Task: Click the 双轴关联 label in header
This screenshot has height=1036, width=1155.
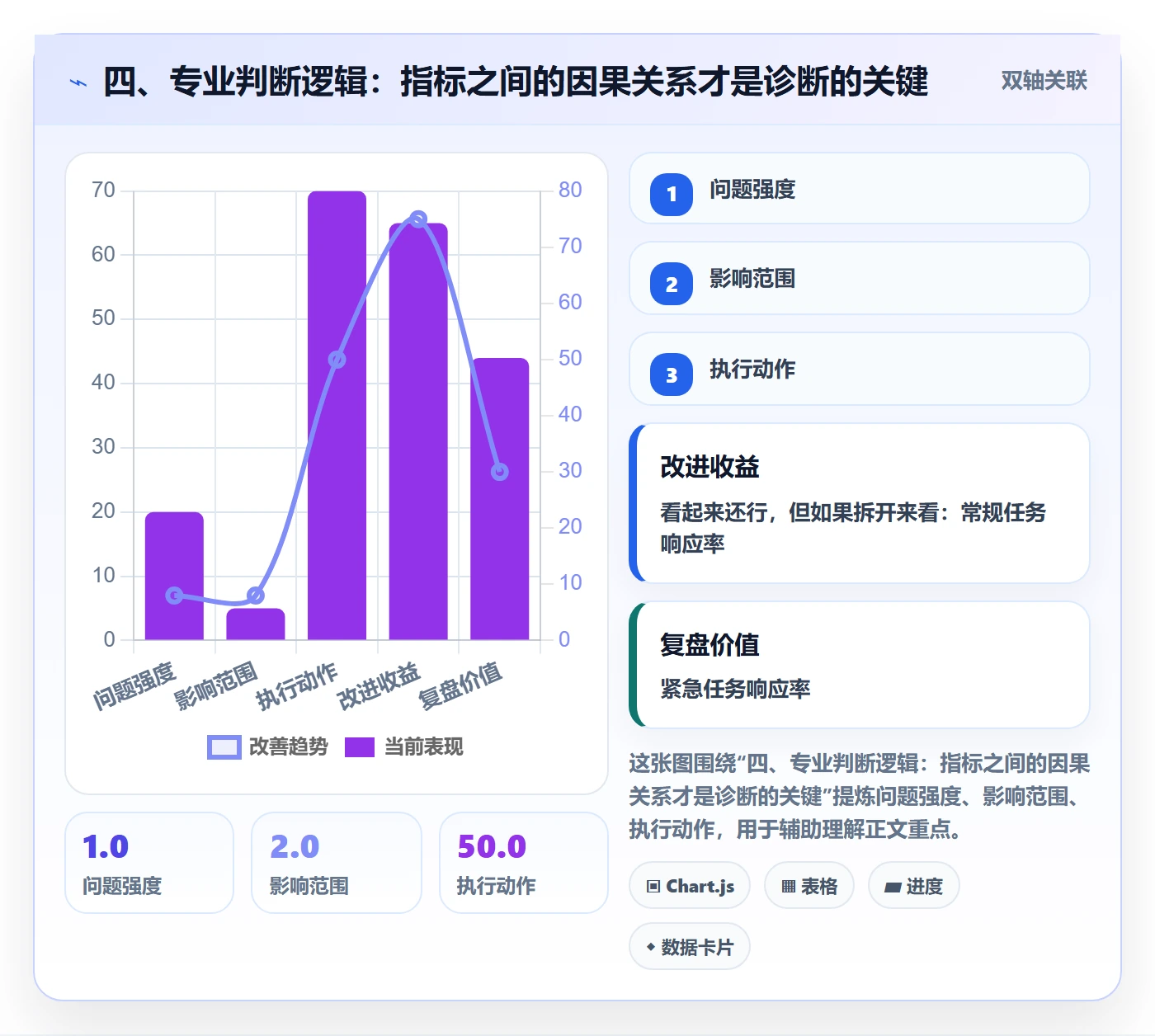Action: pyautogui.click(x=1044, y=81)
